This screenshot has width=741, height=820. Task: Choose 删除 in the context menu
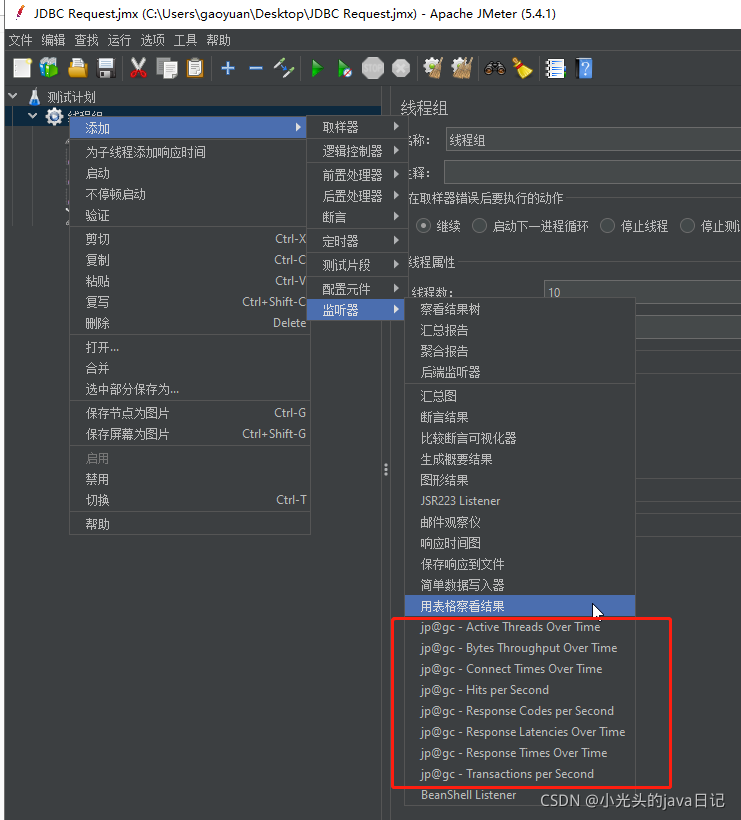[190, 323]
